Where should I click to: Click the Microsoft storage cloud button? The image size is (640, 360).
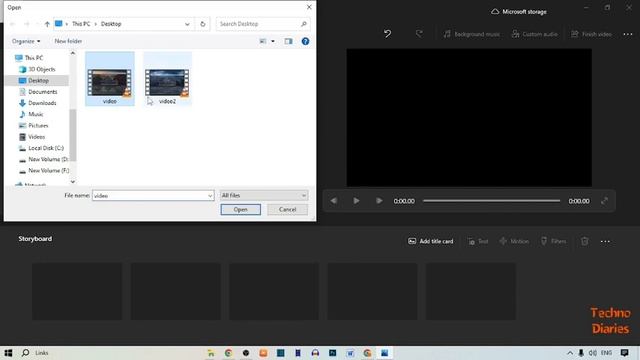(x=519, y=11)
